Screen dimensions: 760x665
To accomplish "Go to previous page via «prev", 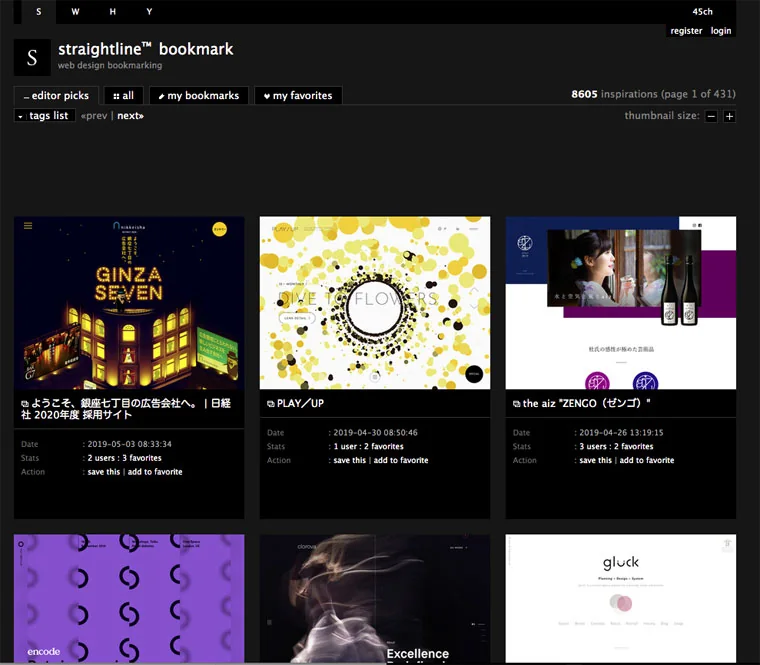I will click(94, 115).
